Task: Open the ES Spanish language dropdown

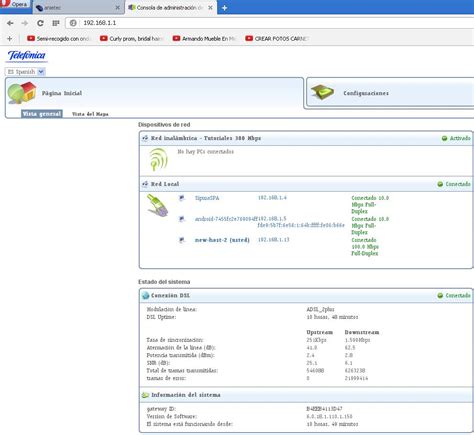Action: pos(25,72)
